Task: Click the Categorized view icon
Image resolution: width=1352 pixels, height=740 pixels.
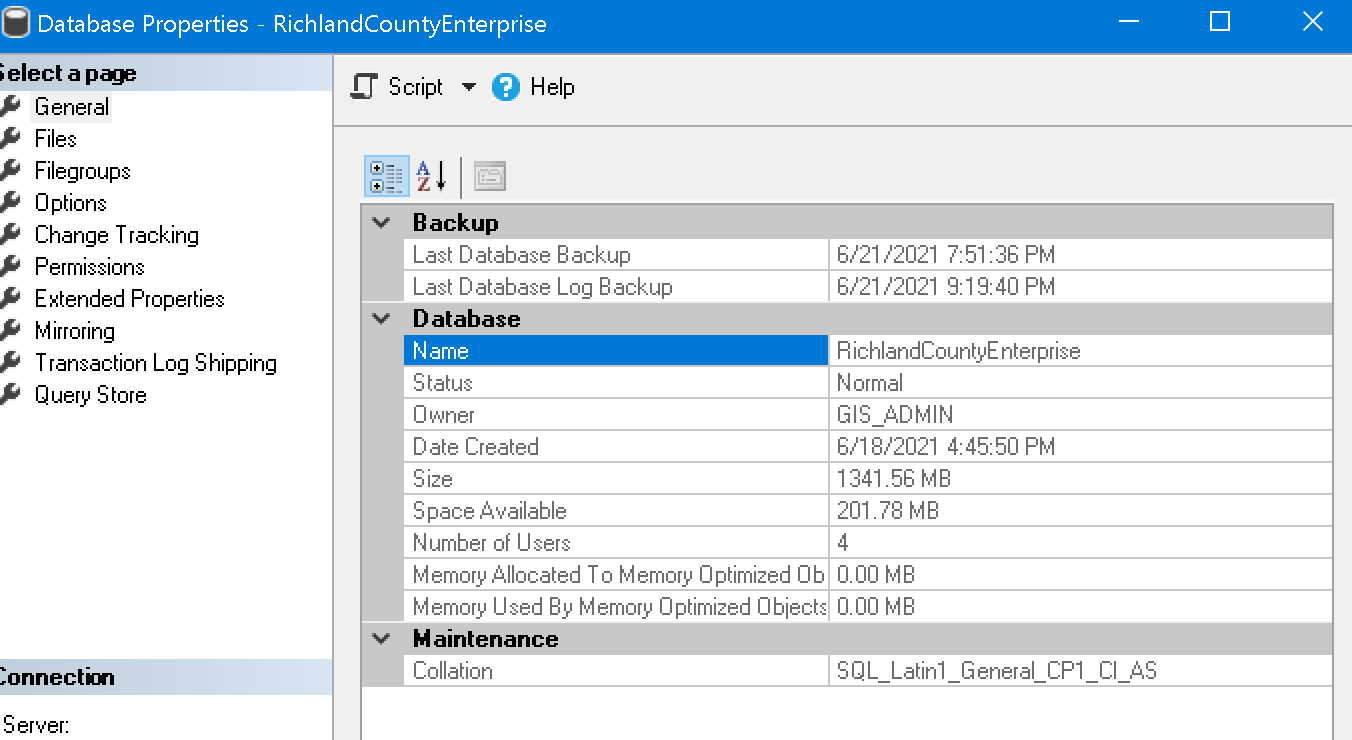Action: point(386,177)
